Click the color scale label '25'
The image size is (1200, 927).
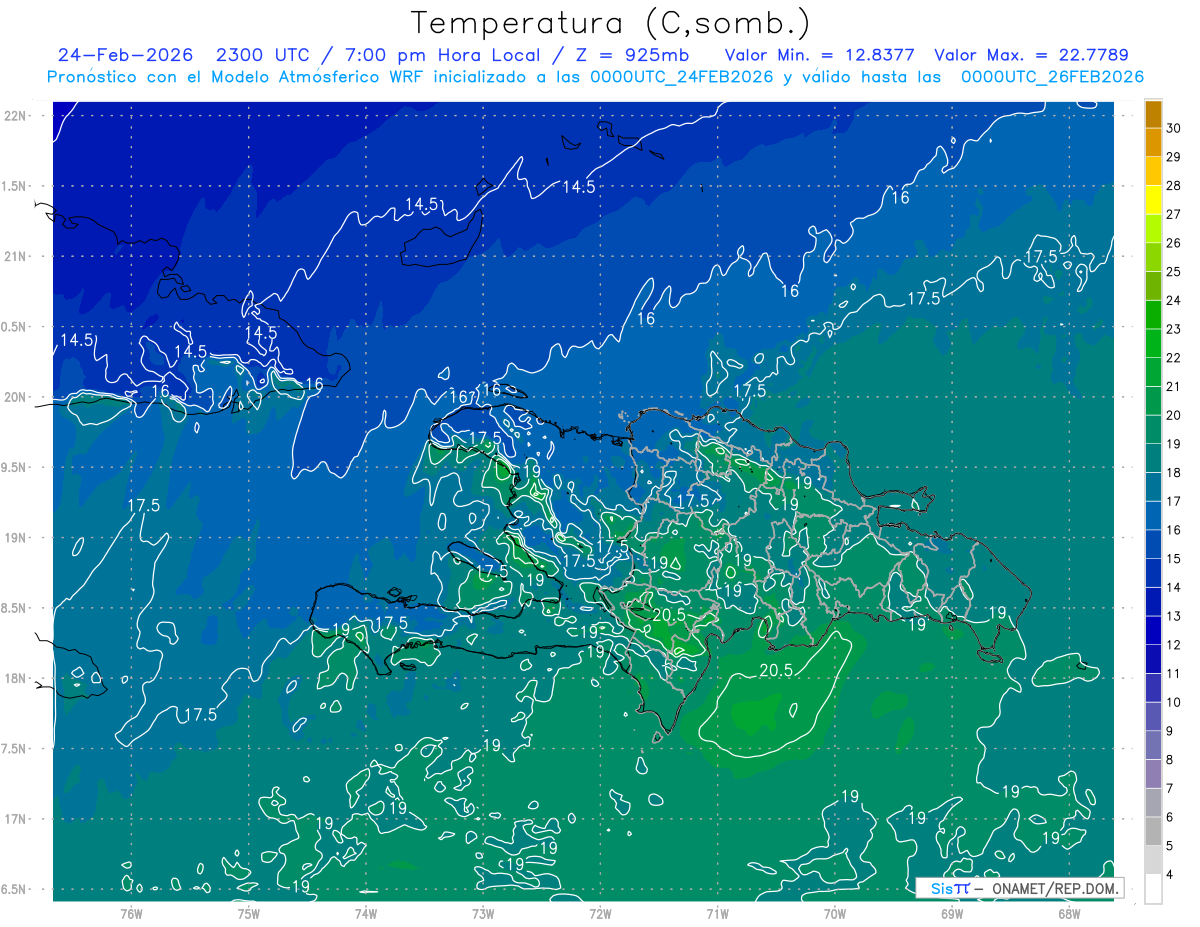click(1174, 272)
